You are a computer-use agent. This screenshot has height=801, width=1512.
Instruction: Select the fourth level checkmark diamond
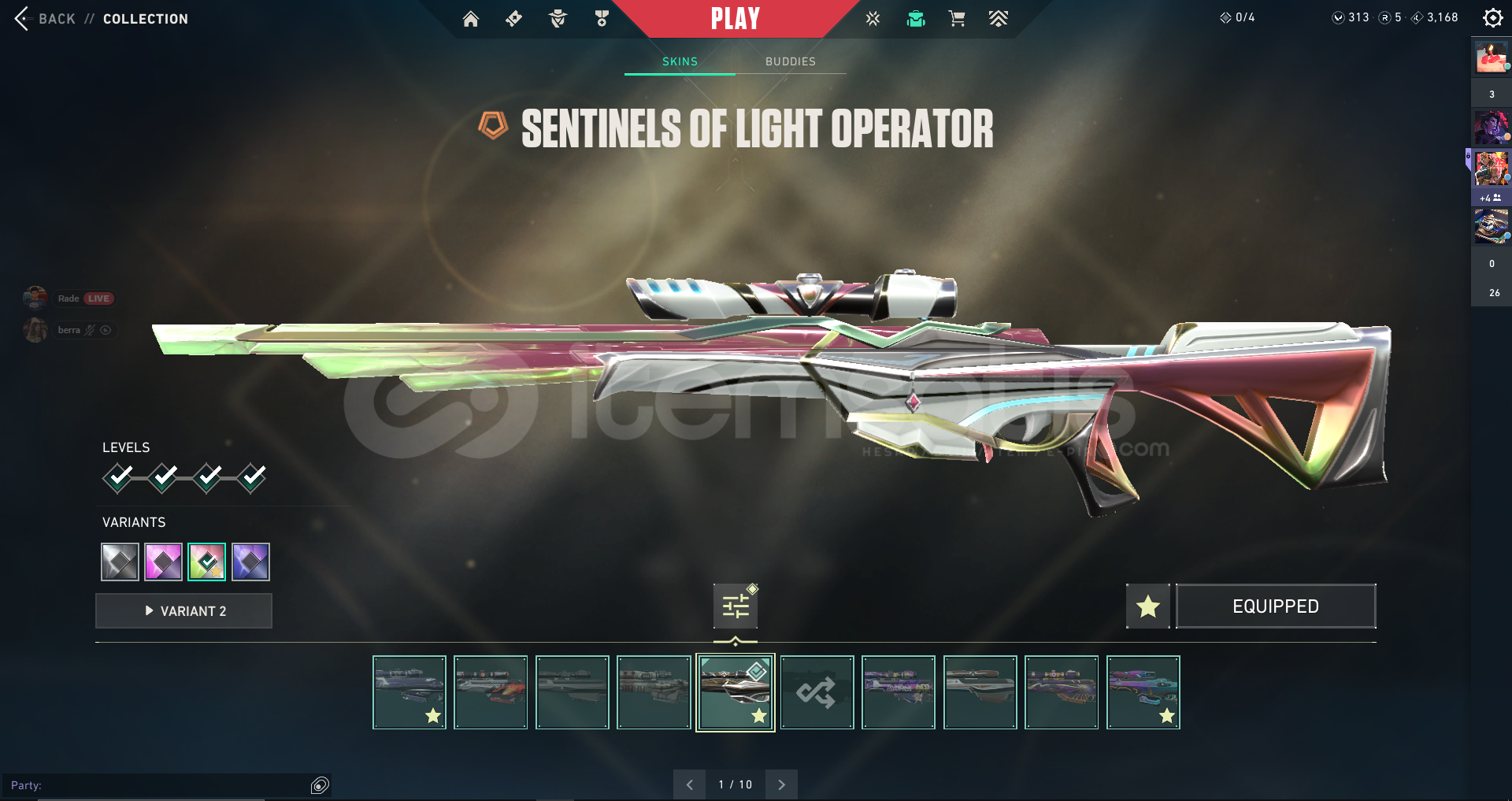tap(252, 477)
